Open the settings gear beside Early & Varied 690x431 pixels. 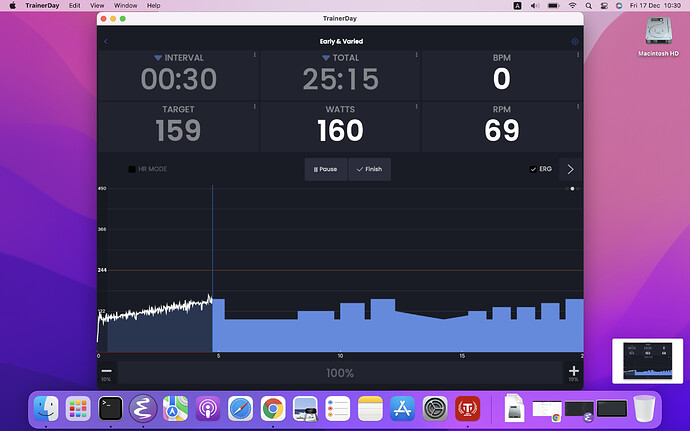click(575, 41)
